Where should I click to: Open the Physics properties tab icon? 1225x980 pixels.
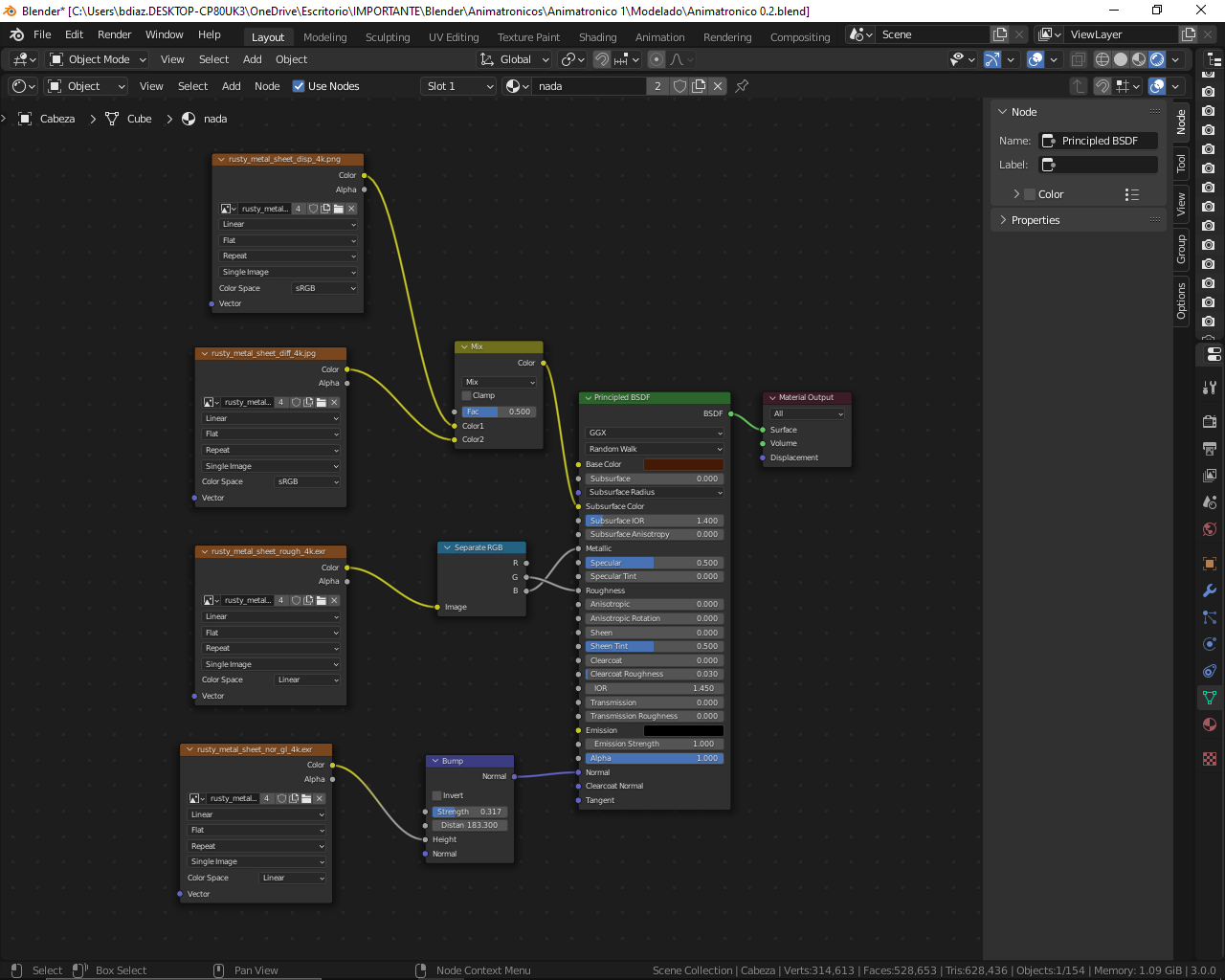pos(1210,644)
